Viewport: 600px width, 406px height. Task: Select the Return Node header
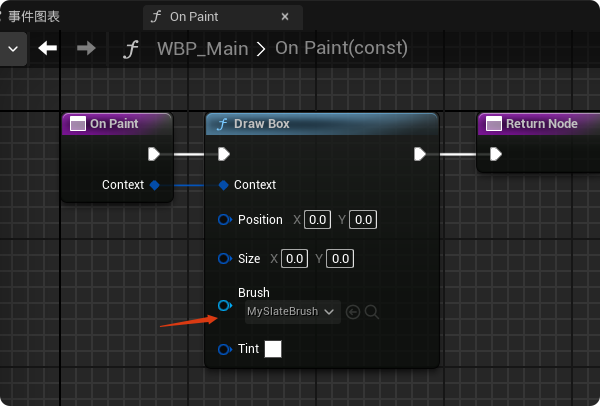pyautogui.click(x=539, y=124)
